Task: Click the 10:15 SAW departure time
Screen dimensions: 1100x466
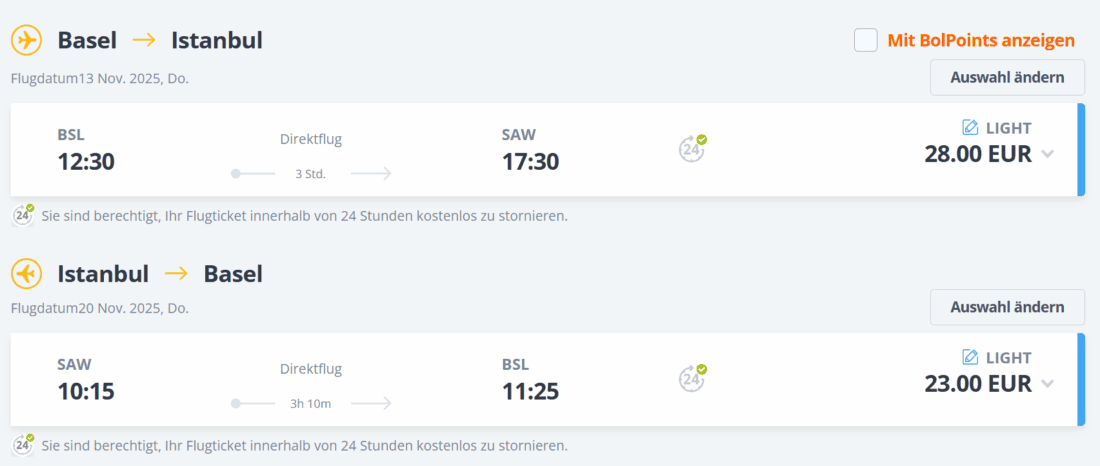Action: point(86,391)
